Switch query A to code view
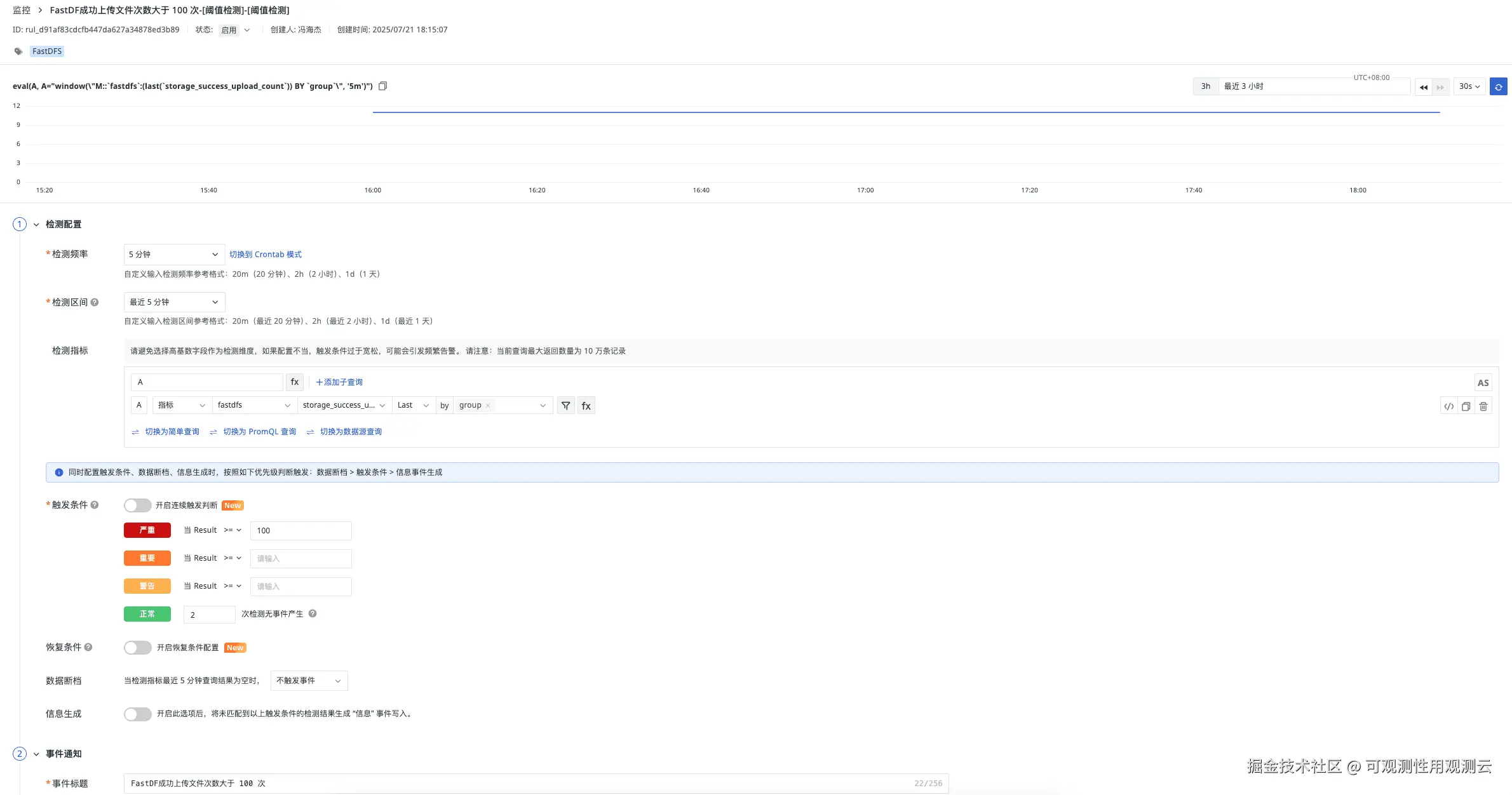The width and height of the screenshot is (1512, 795). 1448,406
